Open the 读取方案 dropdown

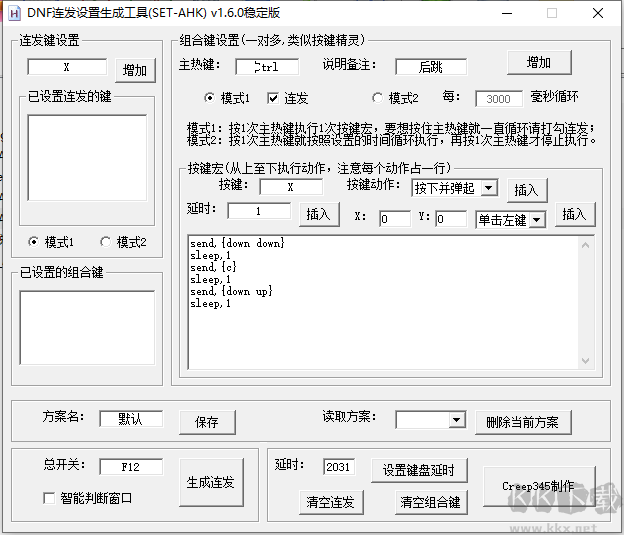point(457,421)
